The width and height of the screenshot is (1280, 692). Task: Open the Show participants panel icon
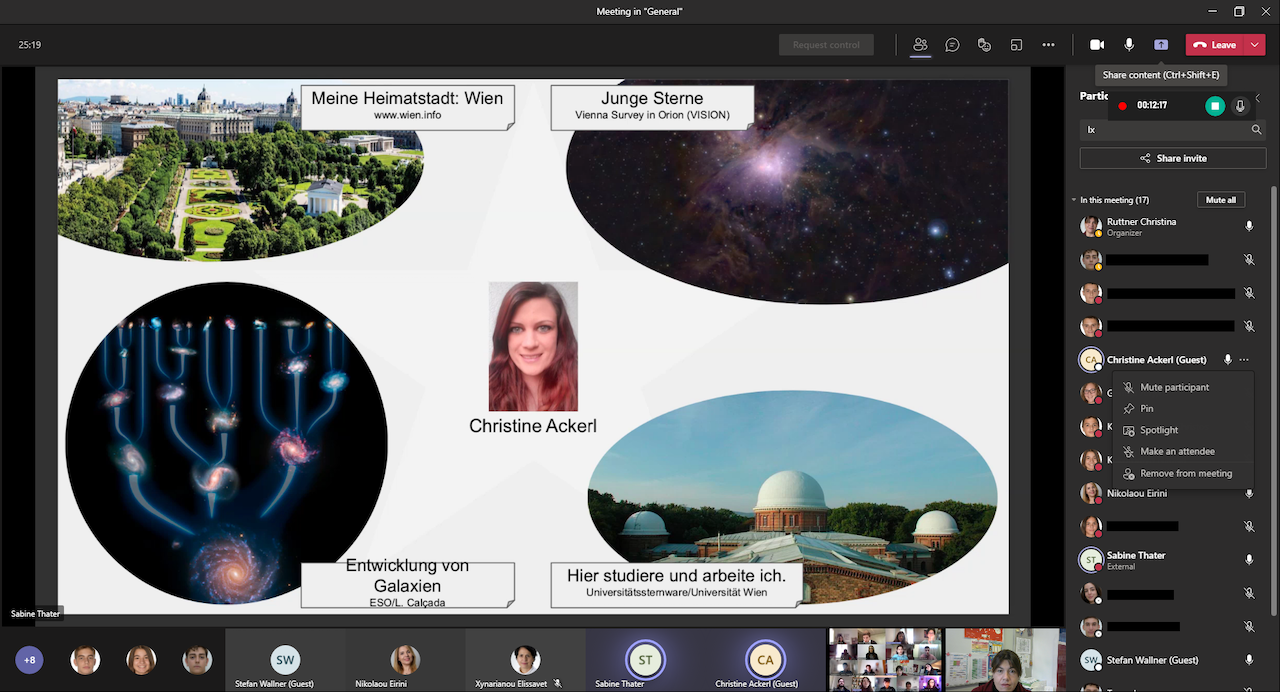tap(920, 45)
